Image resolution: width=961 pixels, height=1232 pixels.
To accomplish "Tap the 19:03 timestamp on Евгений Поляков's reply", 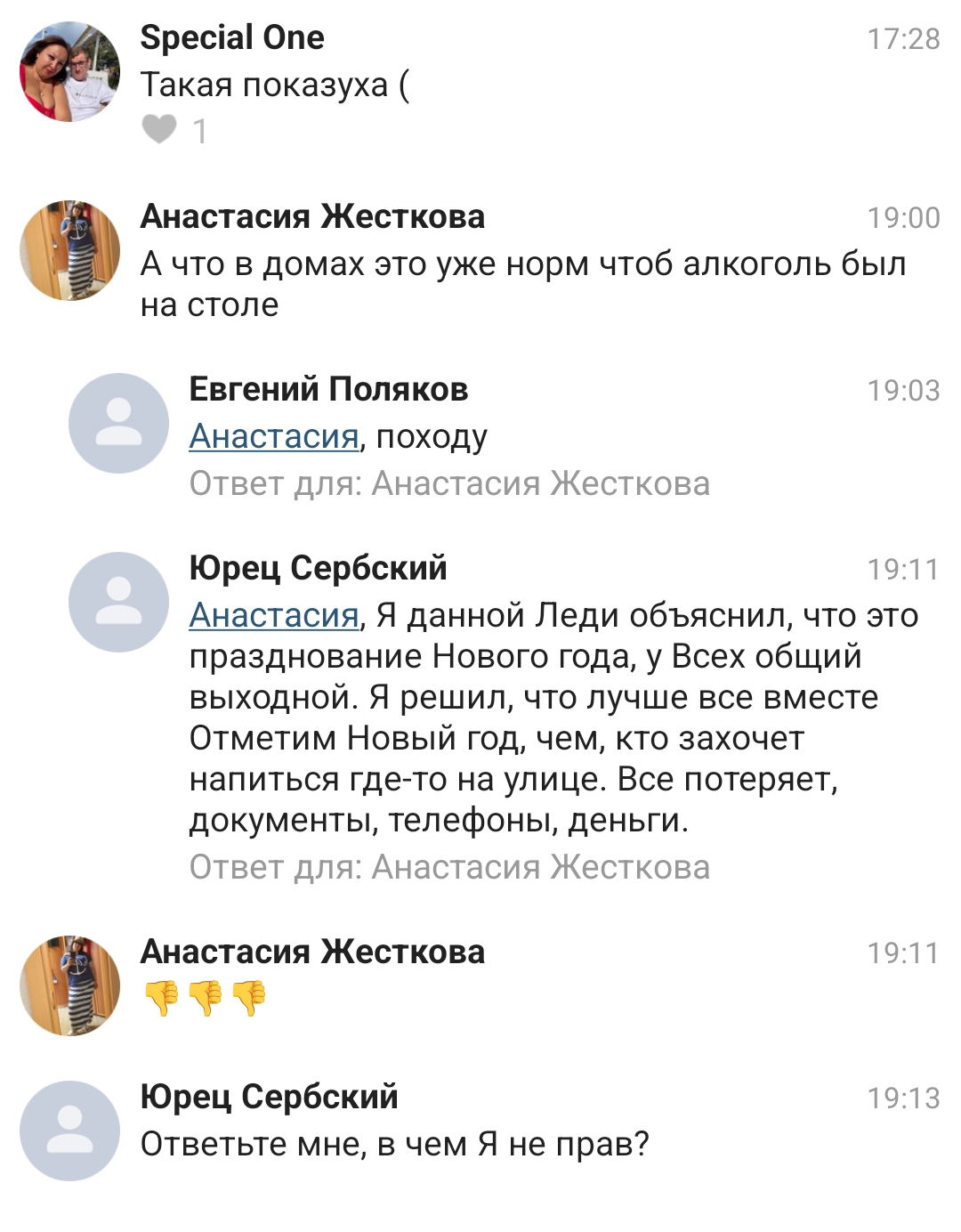I will tap(903, 390).
